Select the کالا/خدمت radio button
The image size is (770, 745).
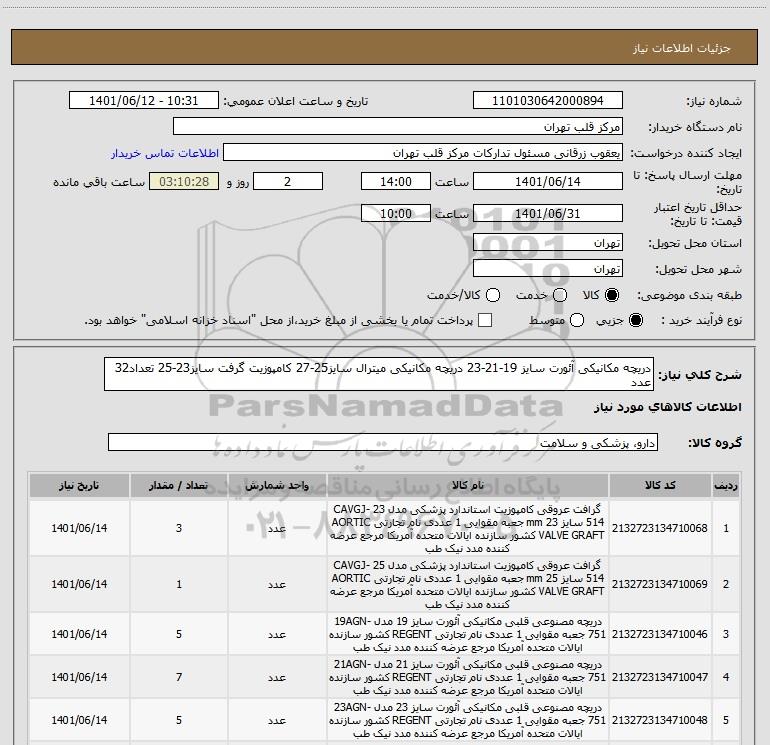493,295
